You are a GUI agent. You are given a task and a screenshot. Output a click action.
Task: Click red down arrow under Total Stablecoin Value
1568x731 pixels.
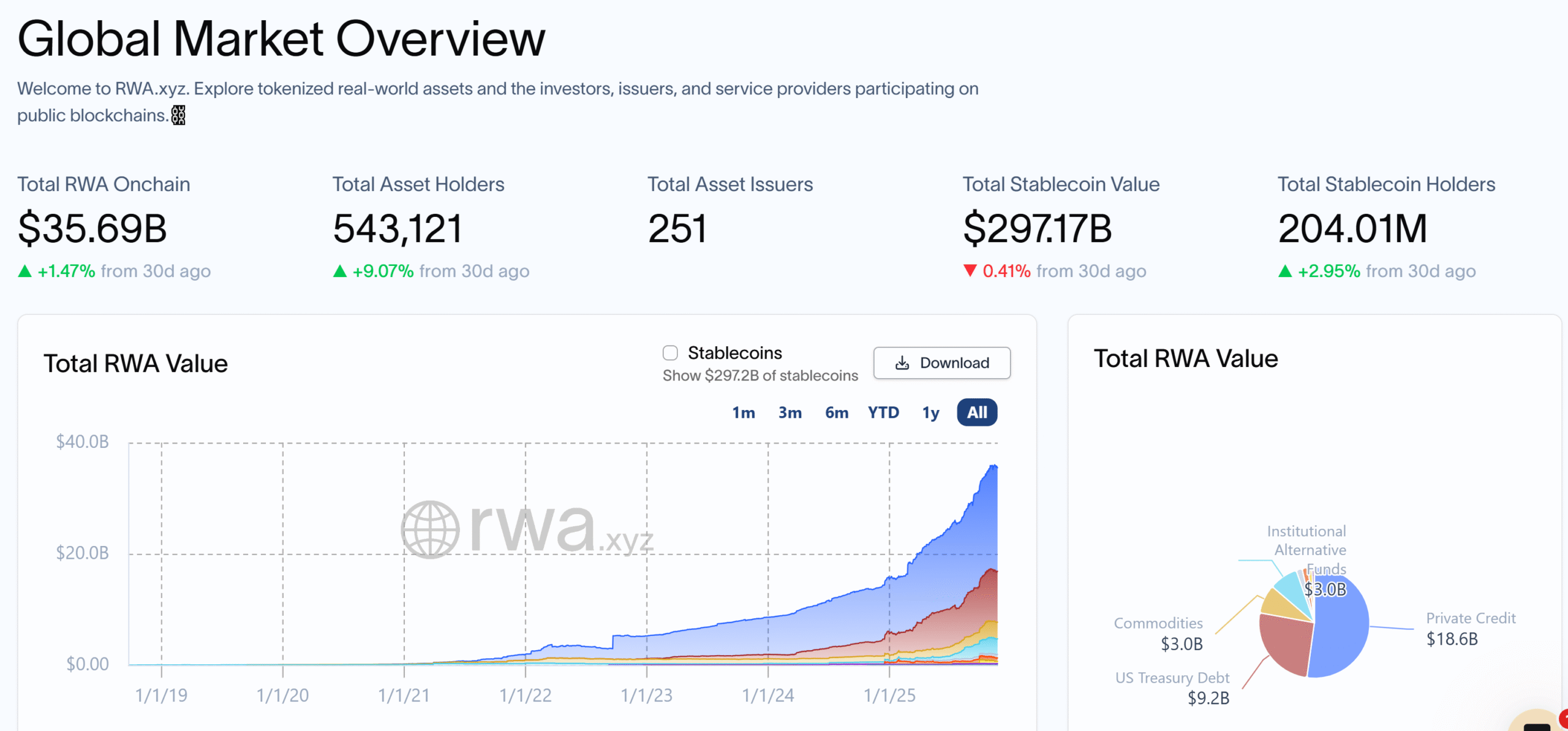point(970,270)
